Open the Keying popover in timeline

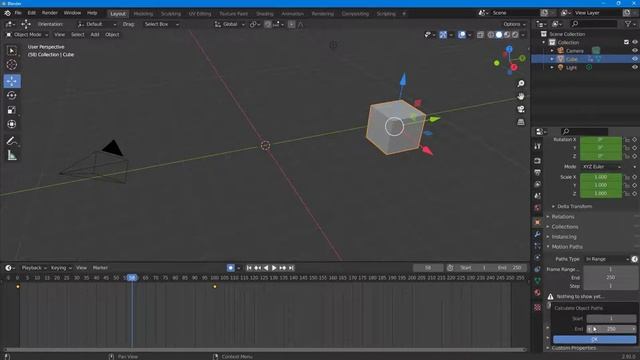[x=61, y=268]
